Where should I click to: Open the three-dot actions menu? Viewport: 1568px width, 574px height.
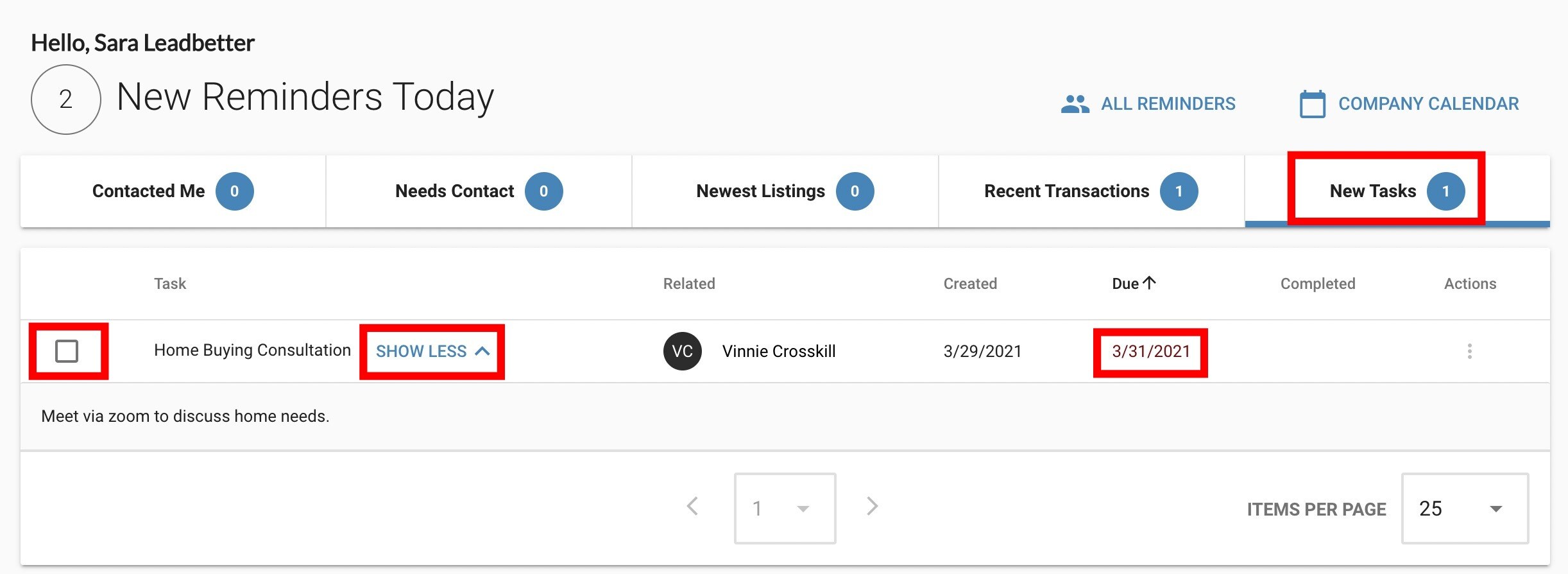click(1470, 351)
